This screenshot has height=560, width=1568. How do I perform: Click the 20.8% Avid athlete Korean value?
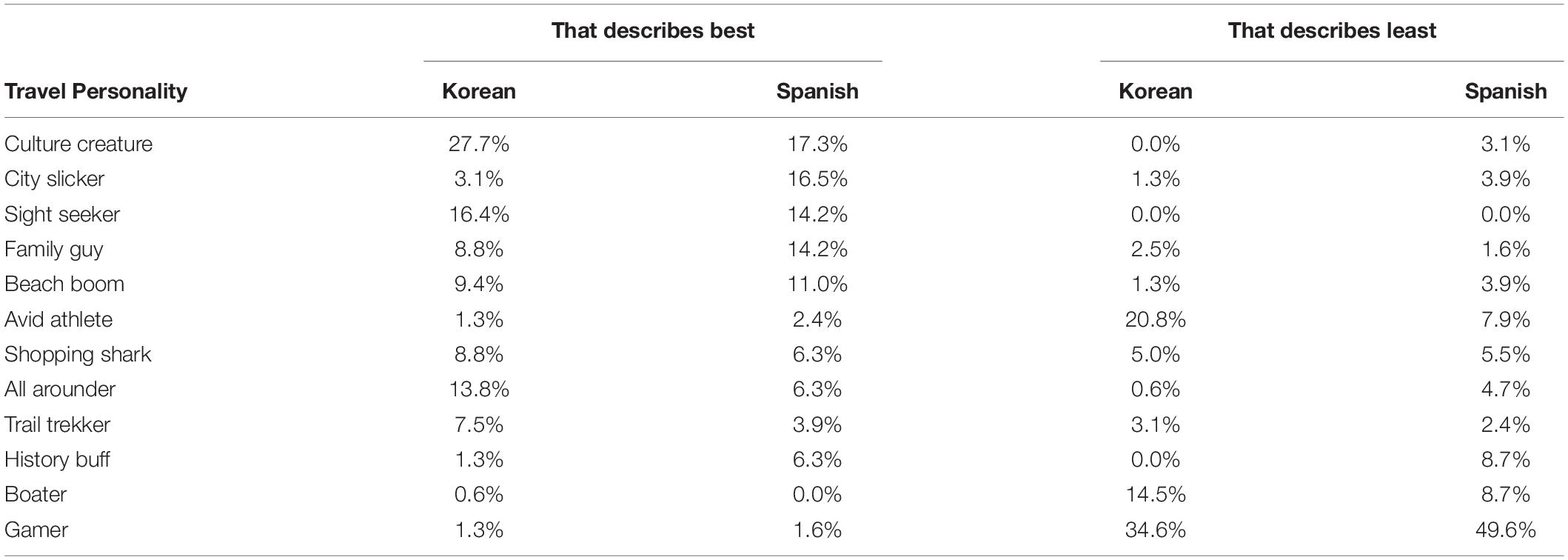click(x=1156, y=319)
